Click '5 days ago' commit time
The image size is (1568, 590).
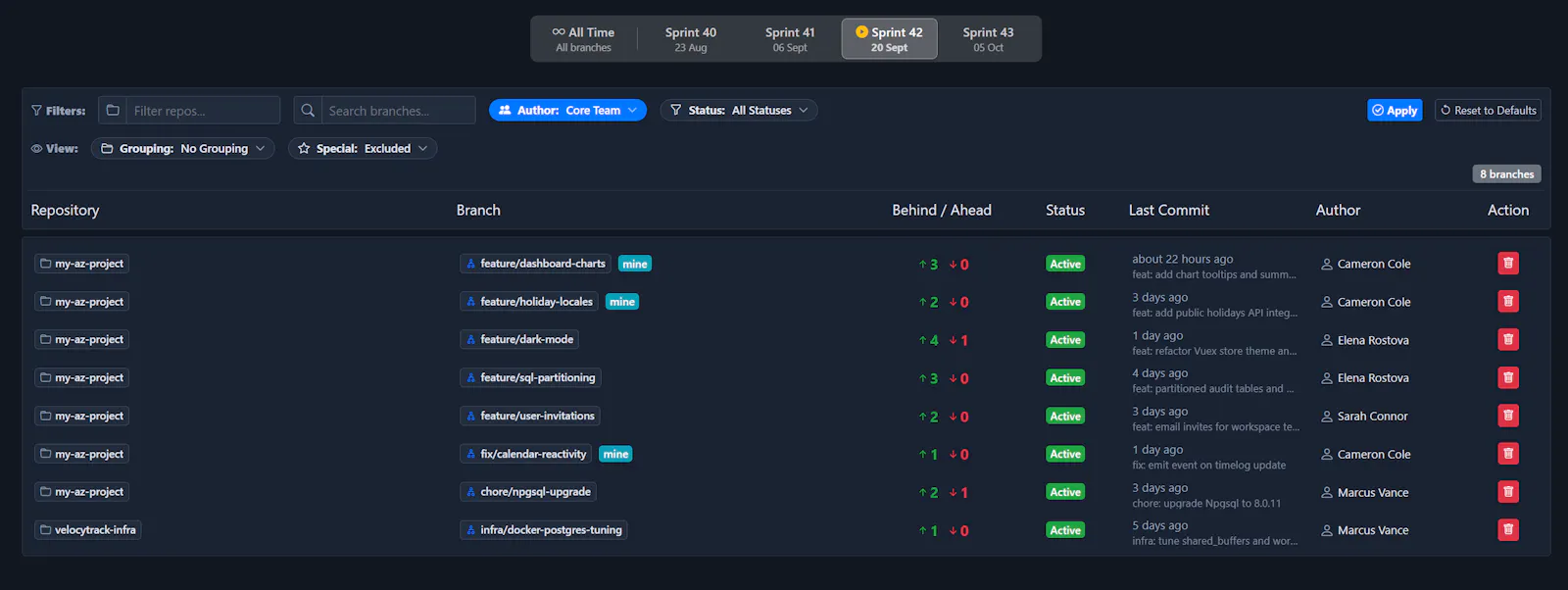[1160, 525]
